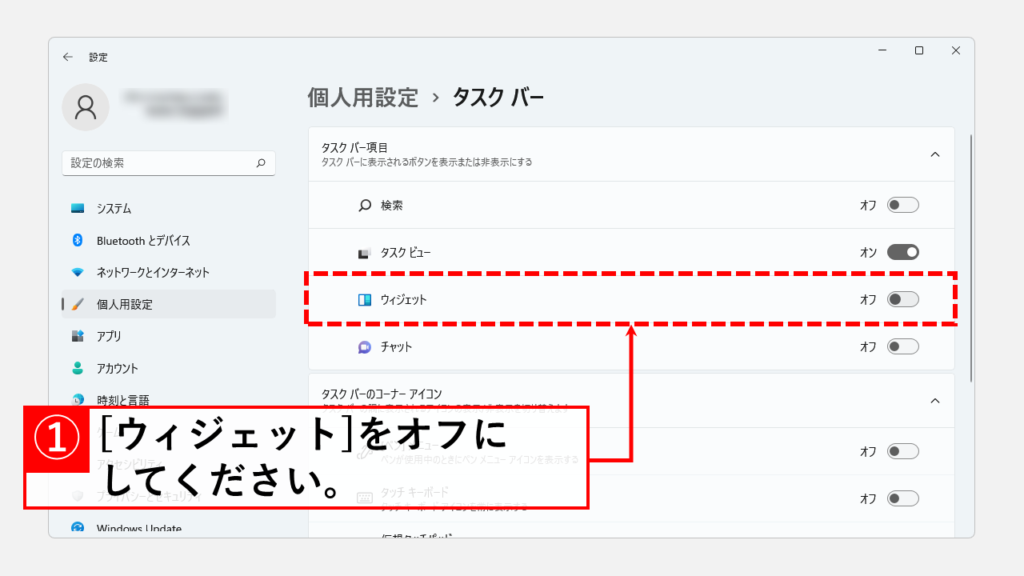Screen dimensions: 1024x576
Task: Open アカウント via person icon
Action: (x=78, y=369)
